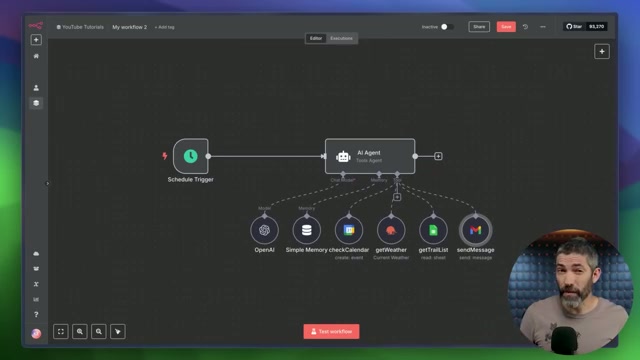Add a tool under the AI Agent Tool connector
The height and width of the screenshot is (360, 640).
(x=397, y=197)
